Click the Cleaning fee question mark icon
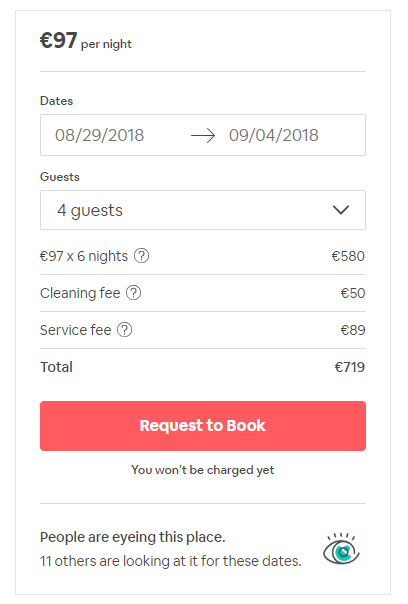The width and height of the screenshot is (408, 604). tap(134, 293)
